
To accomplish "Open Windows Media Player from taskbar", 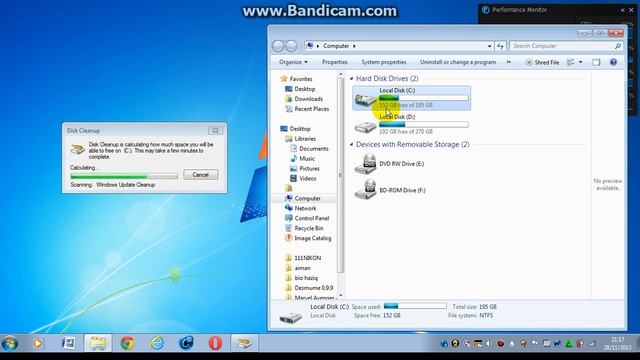I will point(38,343).
